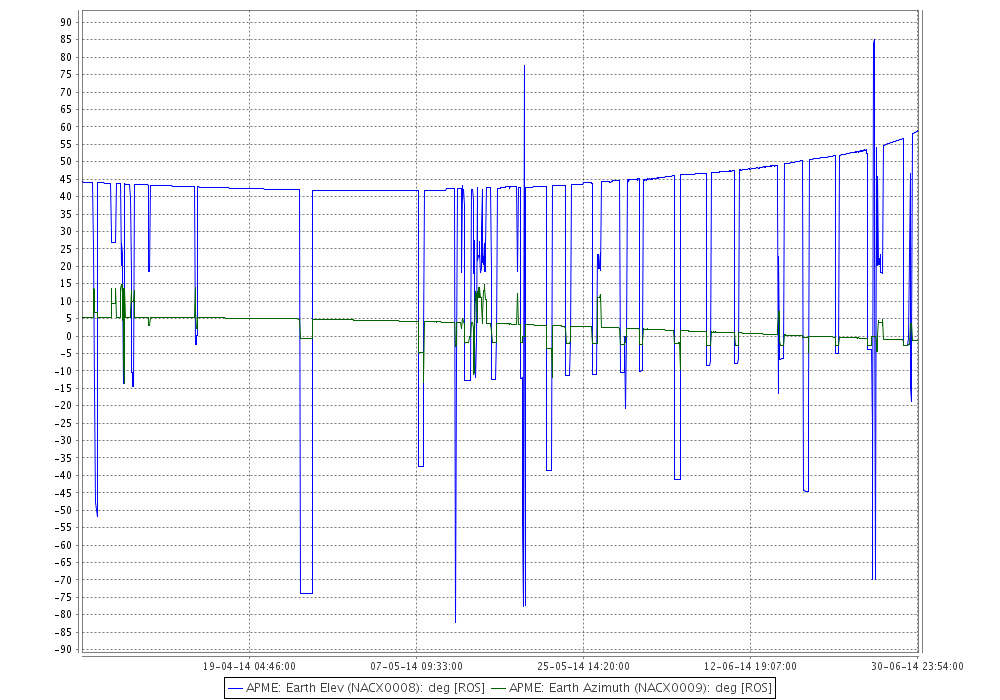1000x700 pixels.
Task: Click the APME: Earth Elev legend entry
Action: click(357, 688)
